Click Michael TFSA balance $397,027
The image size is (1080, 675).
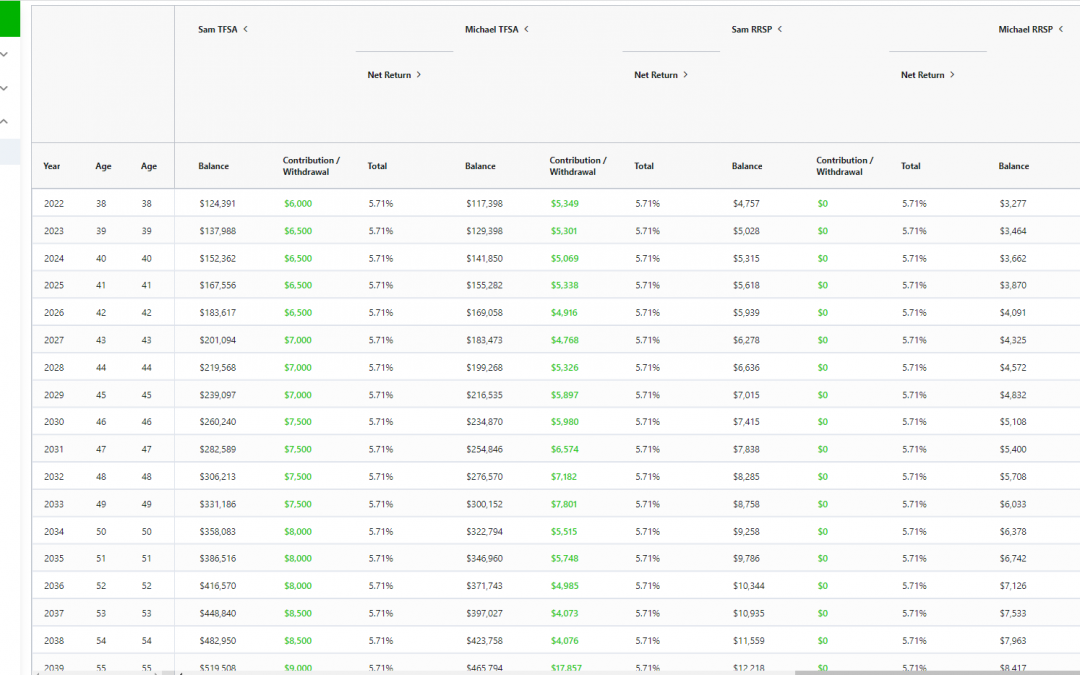point(484,613)
